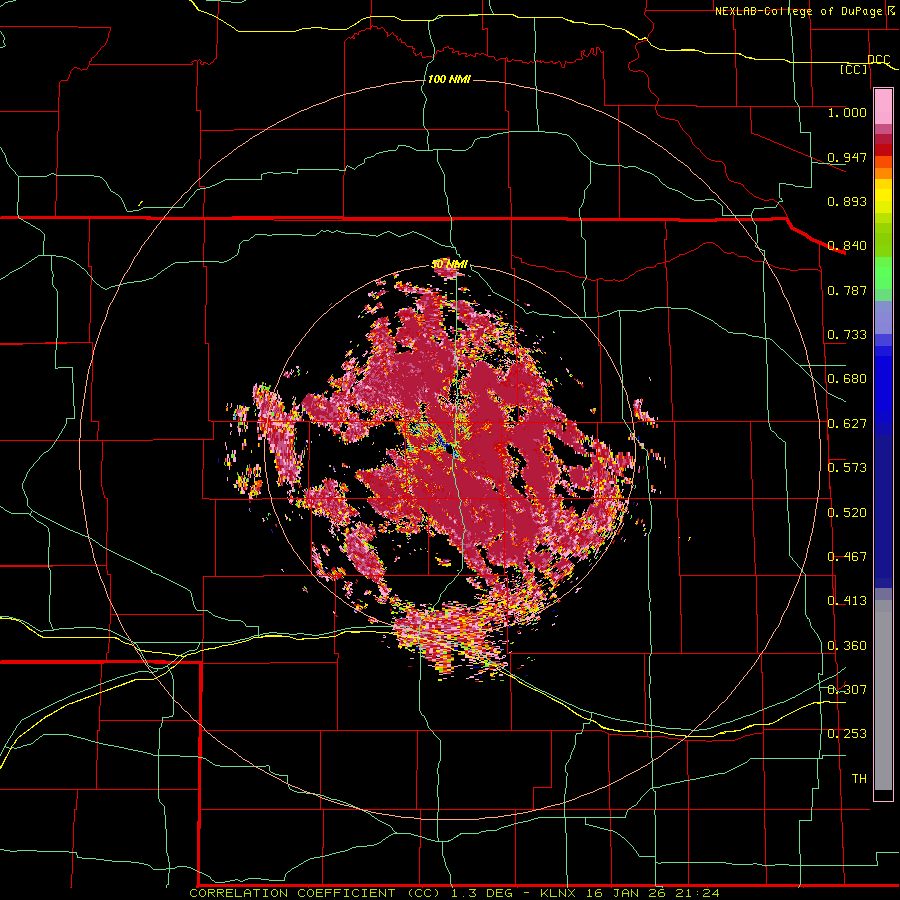Click the '0.947' scale value
Screen dimensions: 900x900
click(847, 157)
